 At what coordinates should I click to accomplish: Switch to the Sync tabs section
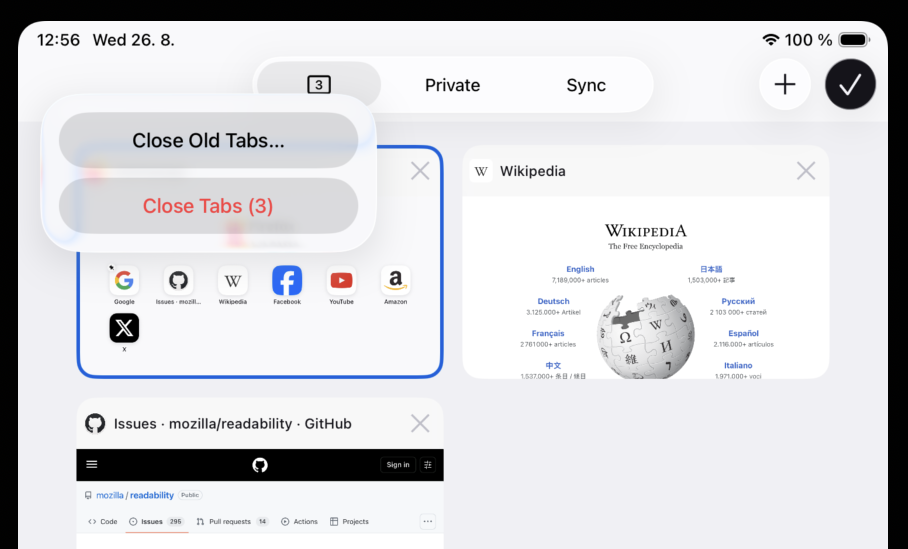pyautogui.click(x=586, y=85)
